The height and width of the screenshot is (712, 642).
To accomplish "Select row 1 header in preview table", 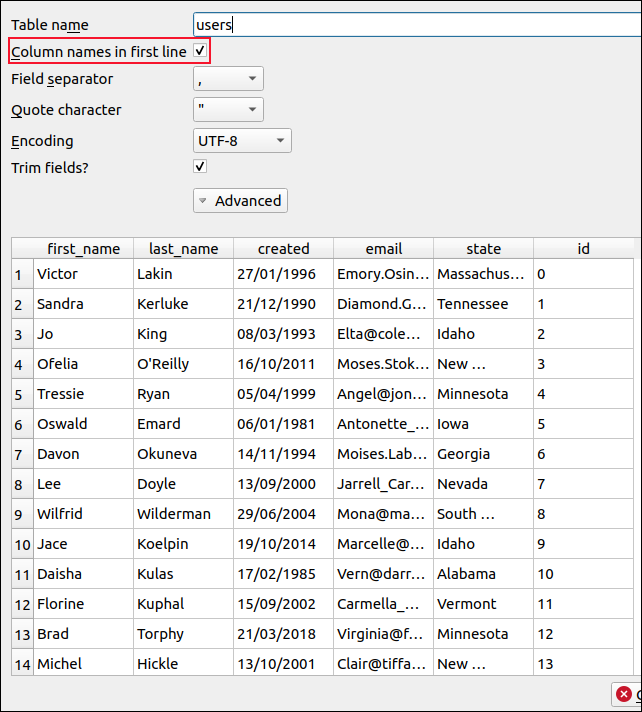I will point(21,274).
